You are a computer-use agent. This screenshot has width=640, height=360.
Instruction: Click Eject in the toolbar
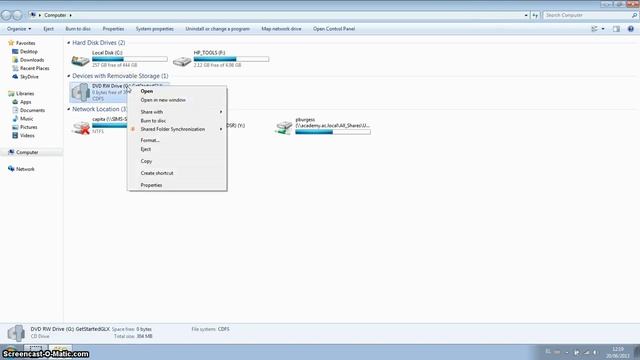point(49,29)
